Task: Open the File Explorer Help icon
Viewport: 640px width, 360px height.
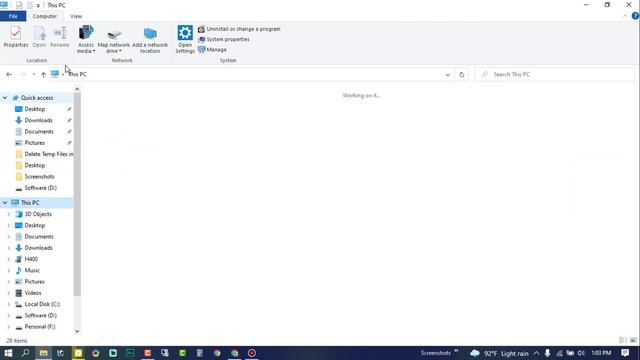Action: (x=635, y=16)
